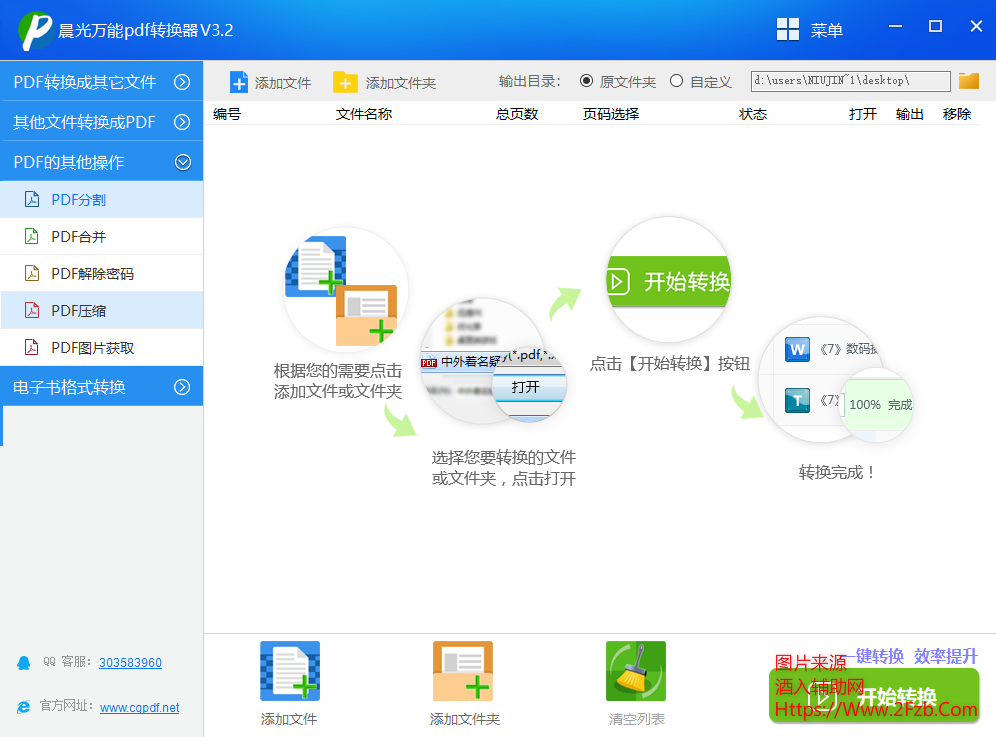This screenshot has height=737, width=996.
Task: Expand the 其他文件转换成PDF section
Action: (182, 122)
